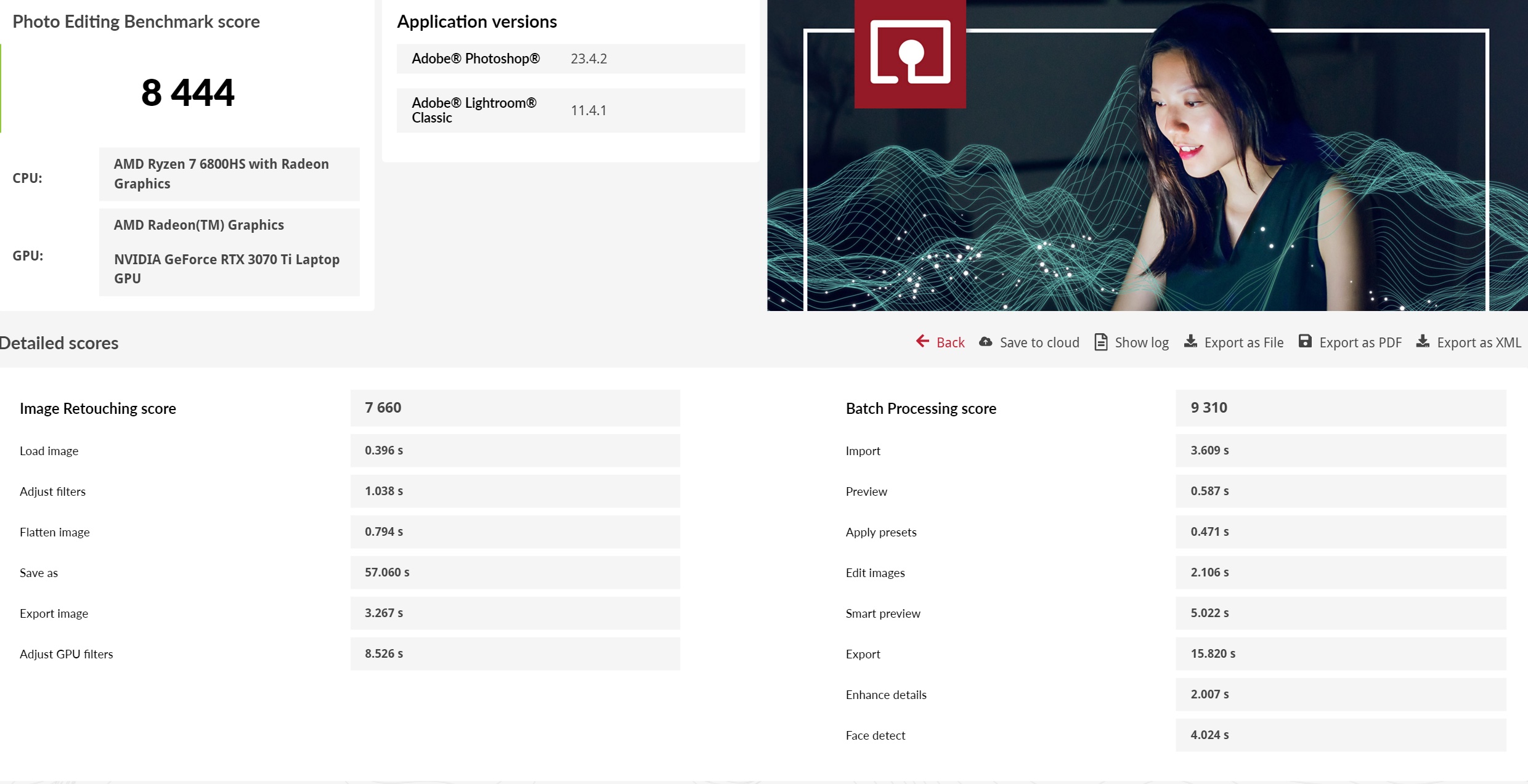Click the benchmark banner image
The height and width of the screenshot is (784, 1528).
point(1147,155)
